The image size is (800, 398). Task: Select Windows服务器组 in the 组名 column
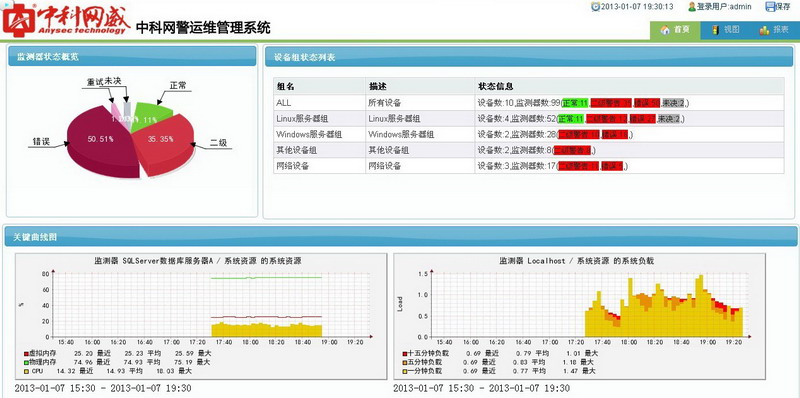(x=309, y=134)
